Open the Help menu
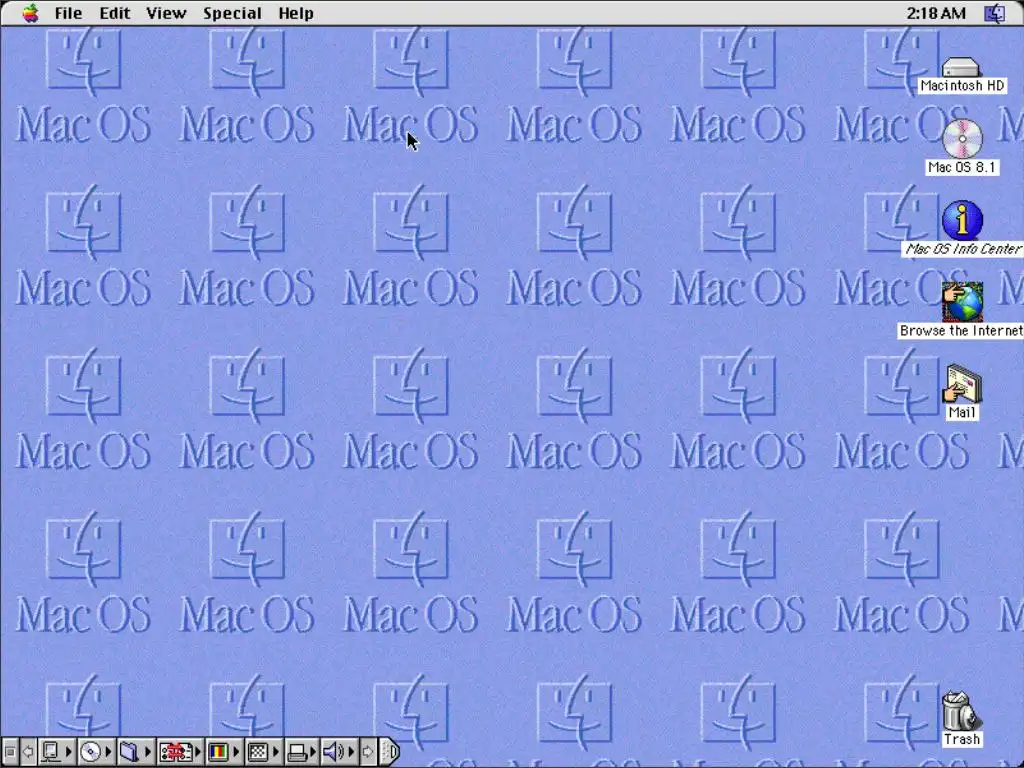Screen dimensions: 1024x768 coord(296,13)
